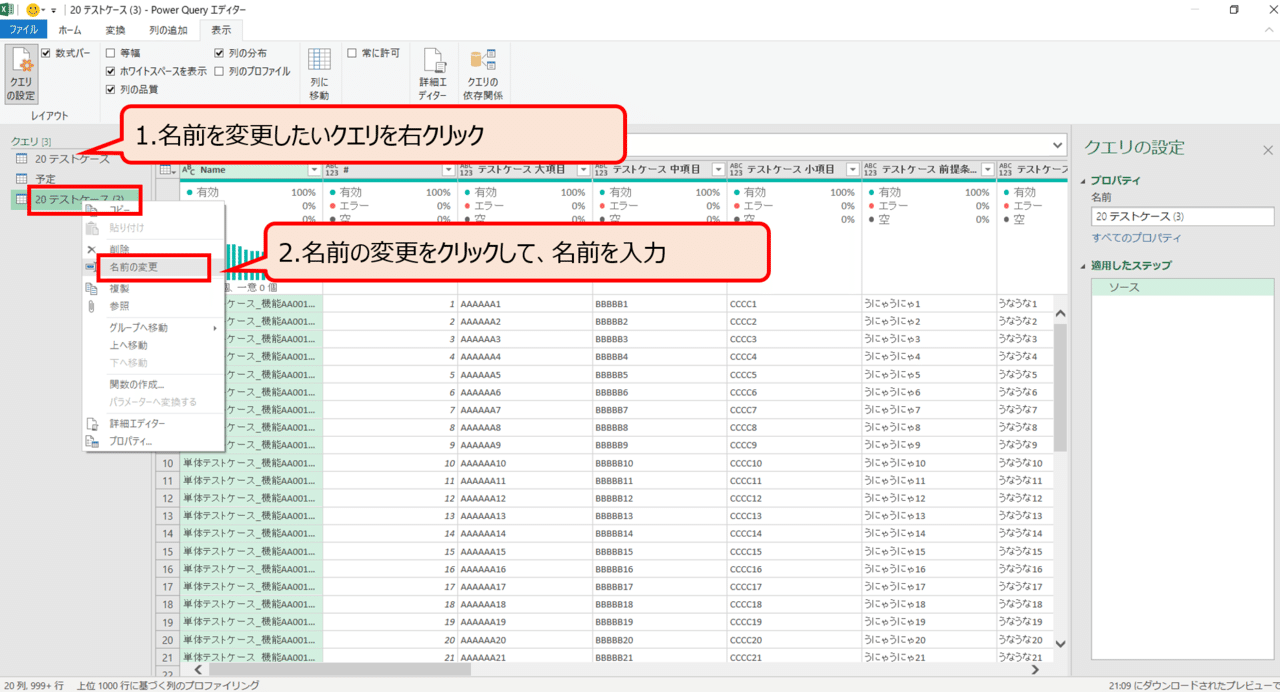1280x692 pixels.
Task: Click the すべてのプロパティ link
Action: coord(1136,238)
